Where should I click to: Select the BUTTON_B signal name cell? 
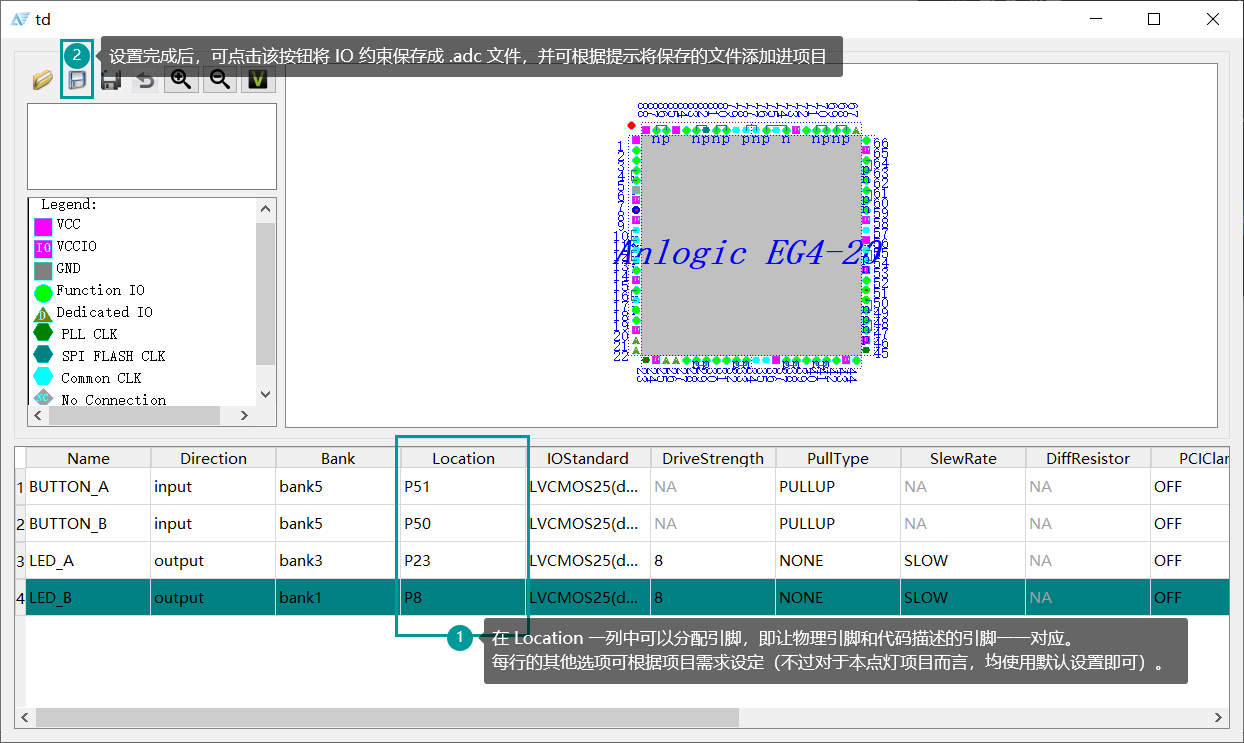click(88, 524)
